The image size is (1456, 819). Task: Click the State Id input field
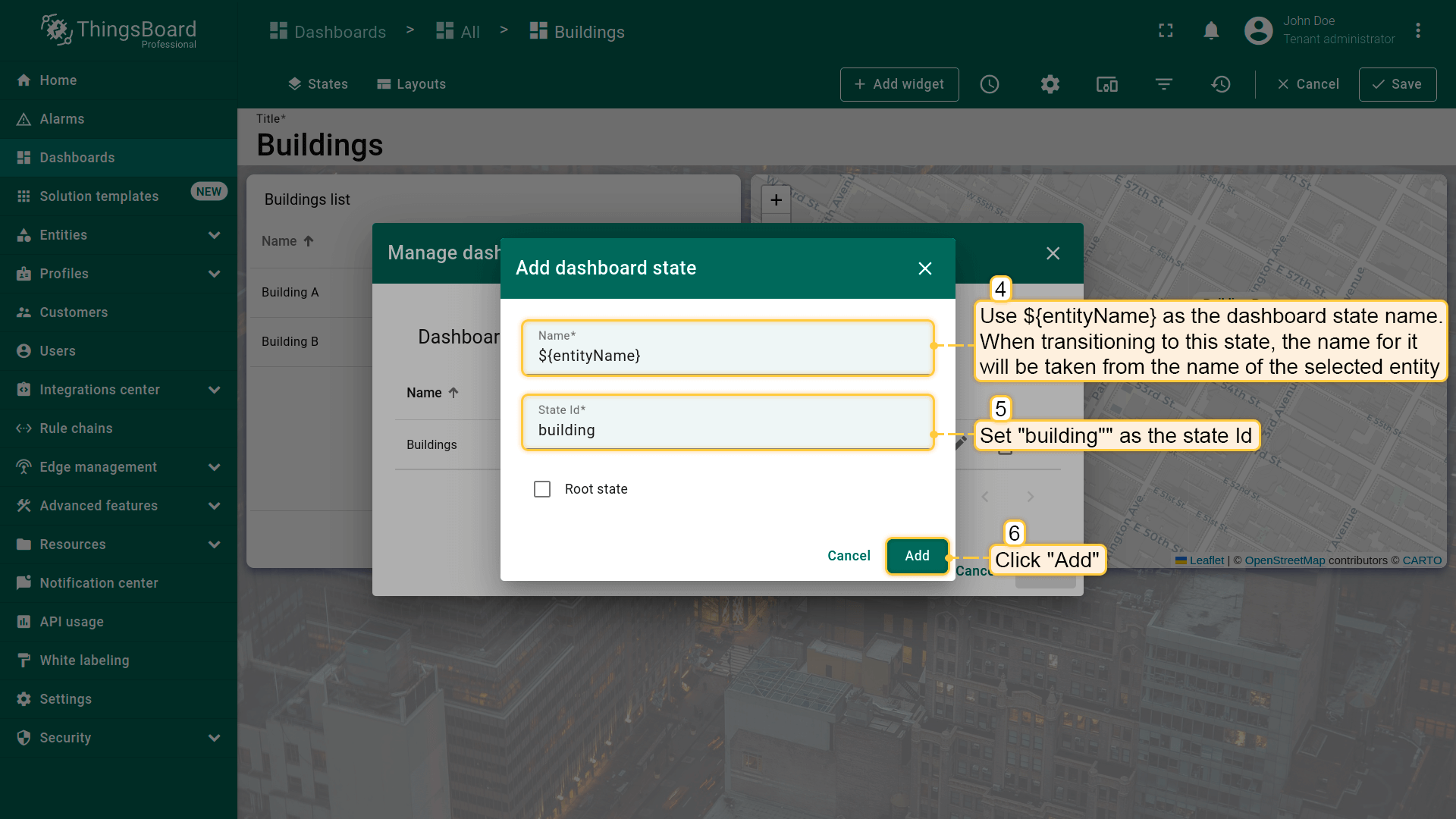pos(726,430)
